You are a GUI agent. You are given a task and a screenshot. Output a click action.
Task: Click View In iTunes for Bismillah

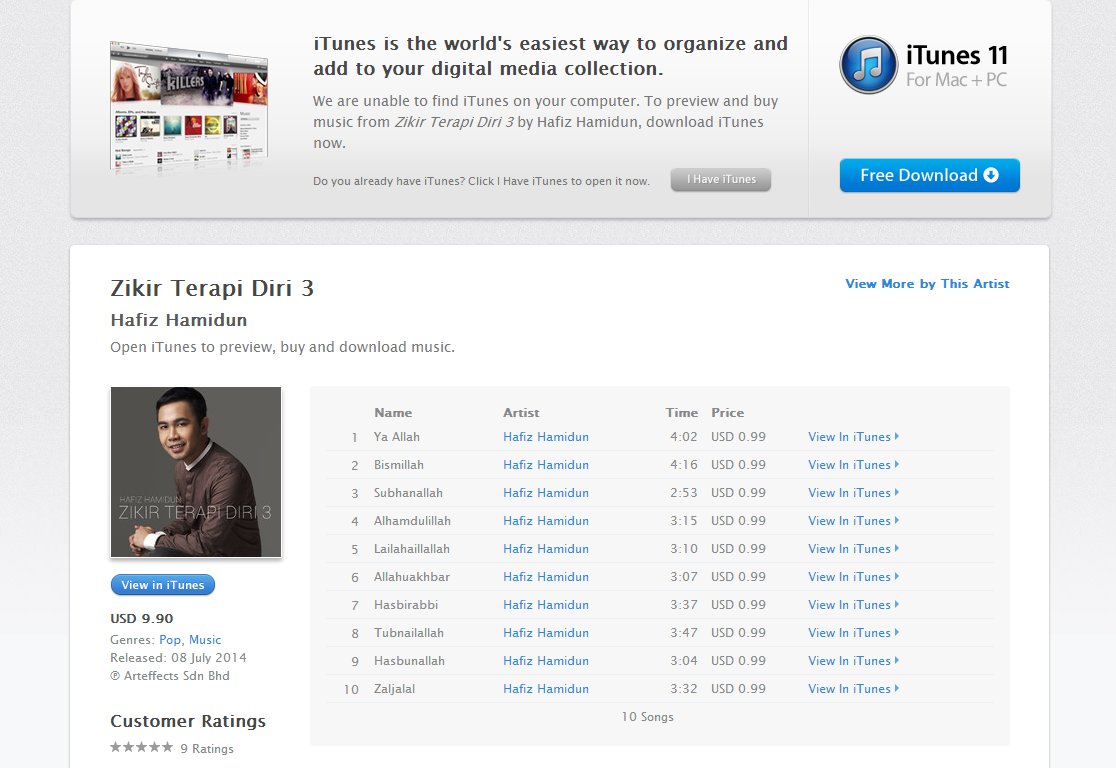tap(853, 464)
